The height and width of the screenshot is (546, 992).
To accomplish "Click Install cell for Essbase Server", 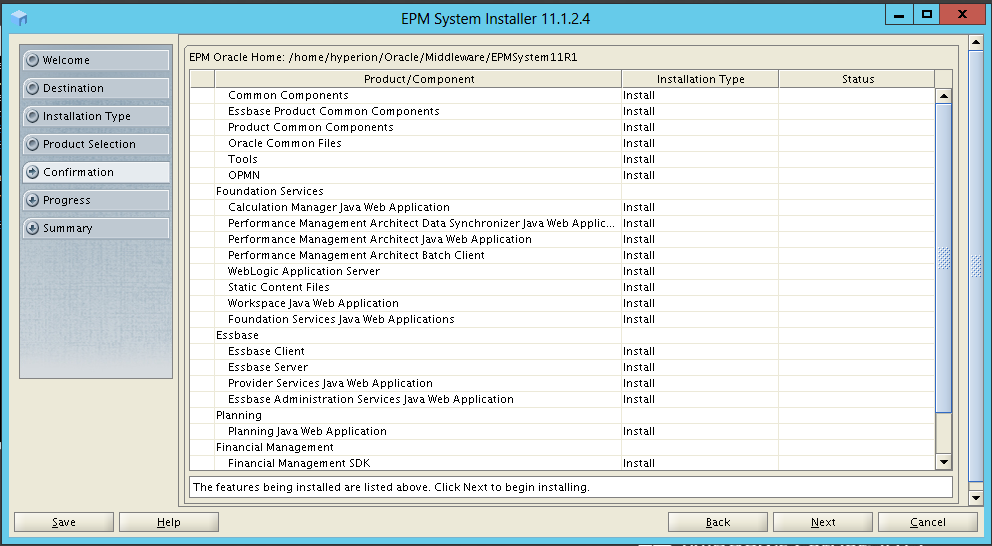I will (700, 368).
